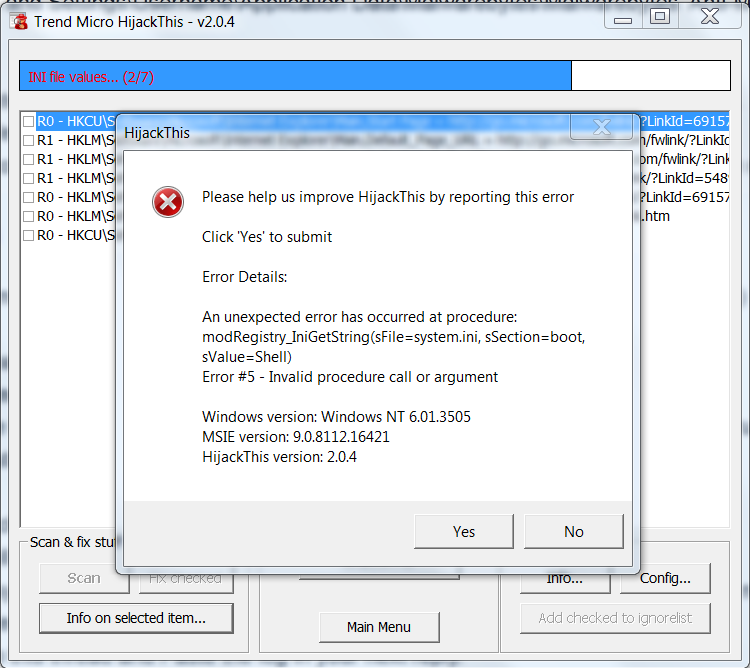Image resolution: width=750 pixels, height=668 pixels.
Task: Return to the Main Menu
Action: click(379, 627)
